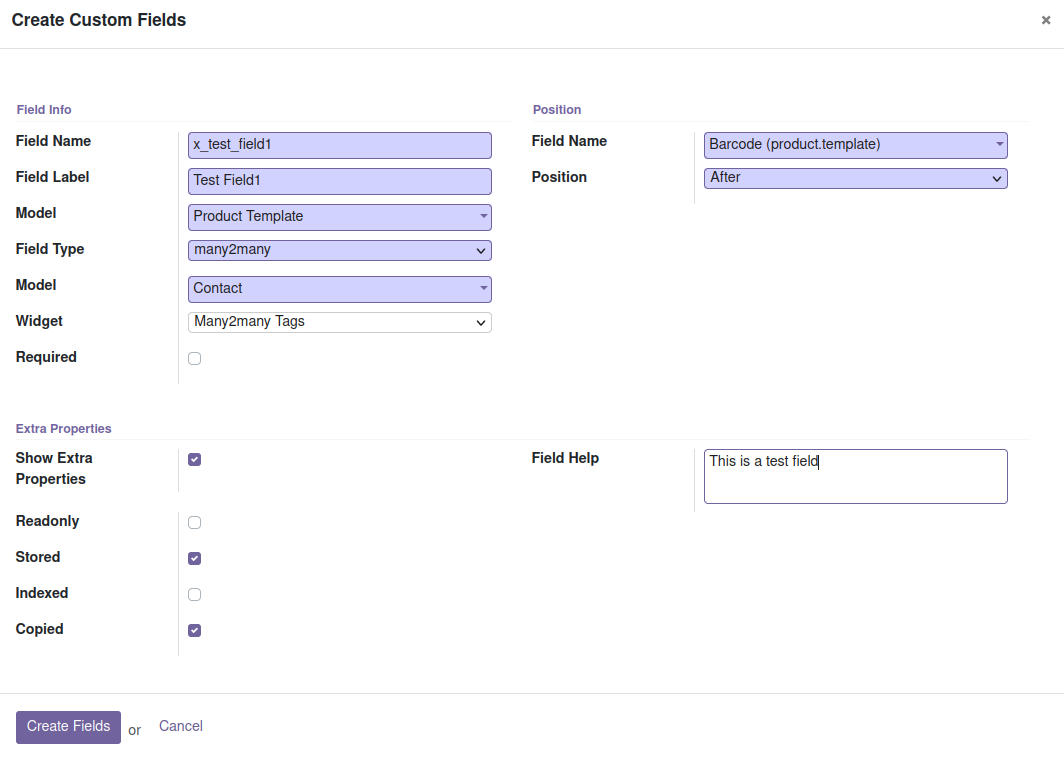Click the Extra Properties section heading
The image size is (1064, 767).
(64, 429)
